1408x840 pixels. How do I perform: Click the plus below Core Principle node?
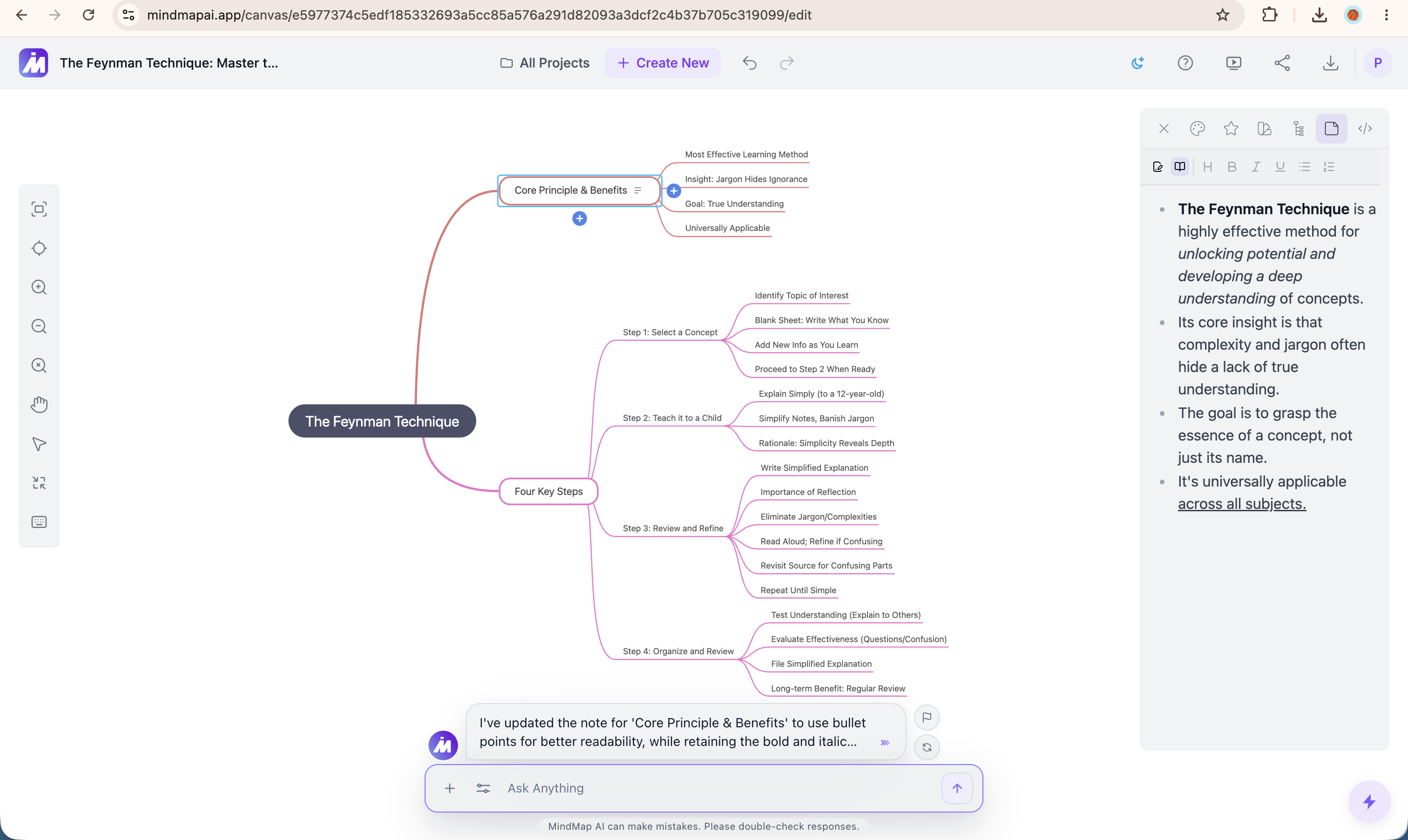pyautogui.click(x=580, y=218)
